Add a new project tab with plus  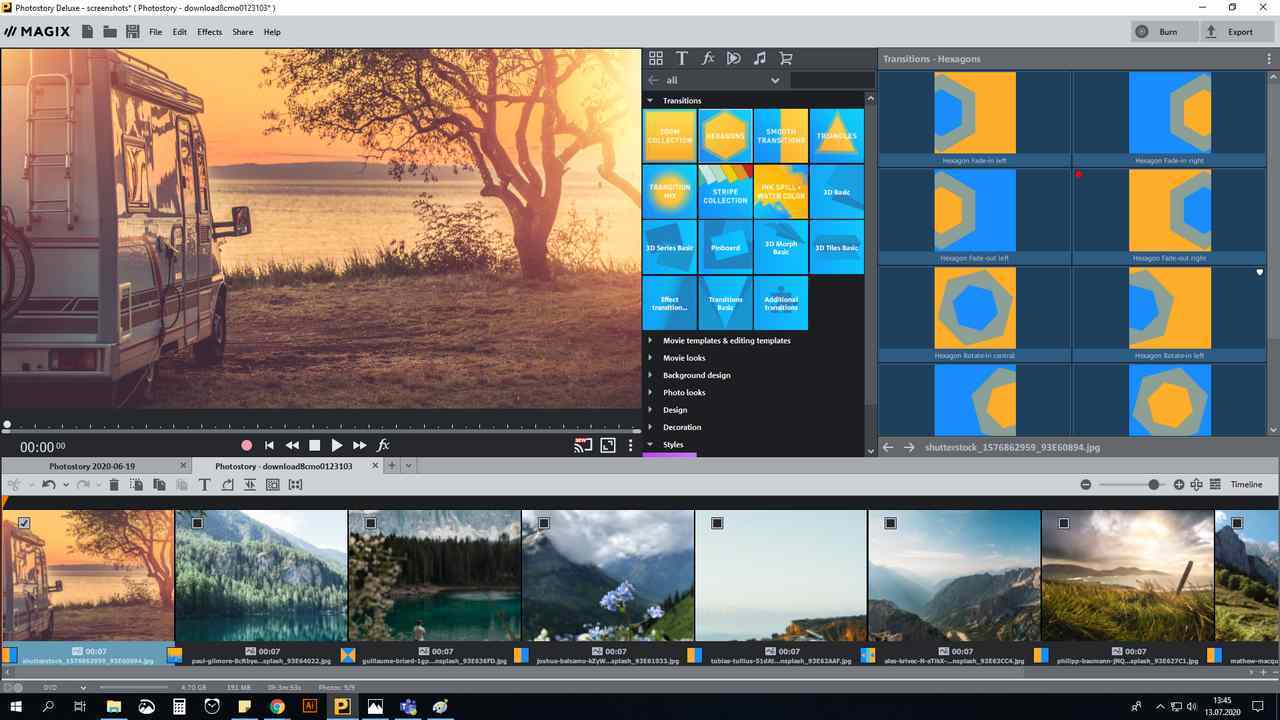click(392, 466)
